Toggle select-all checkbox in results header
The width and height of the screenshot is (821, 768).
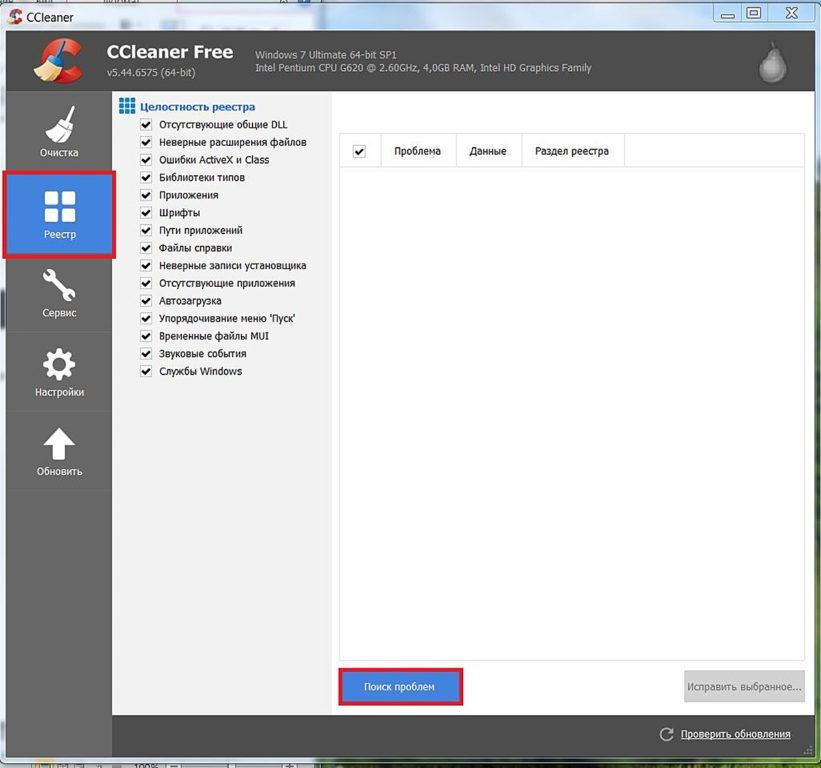click(359, 151)
